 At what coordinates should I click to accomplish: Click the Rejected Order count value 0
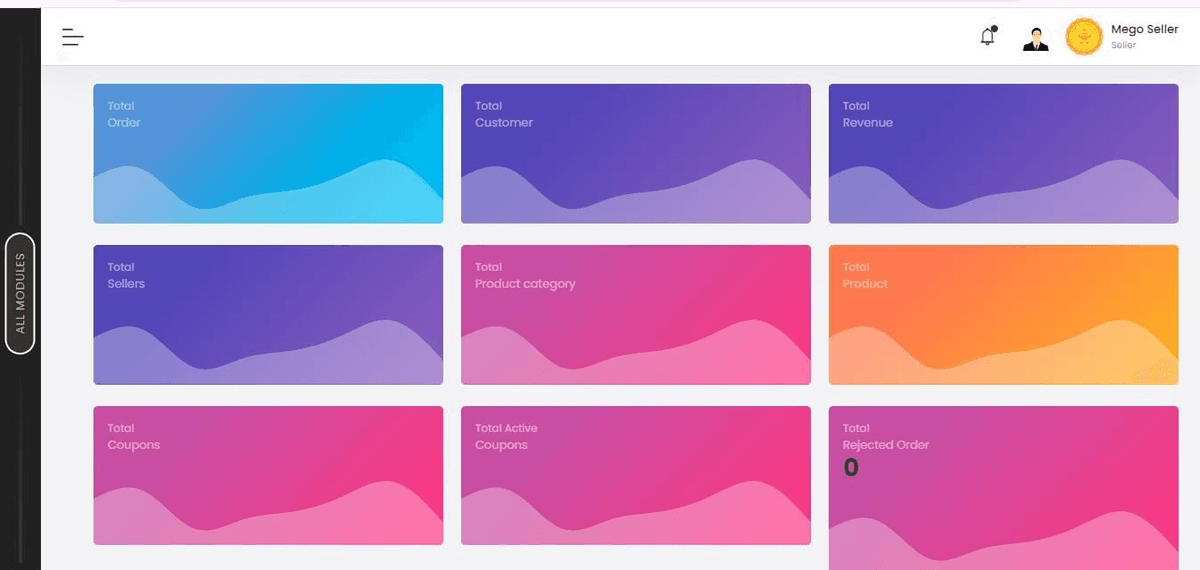tap(851, 468)
